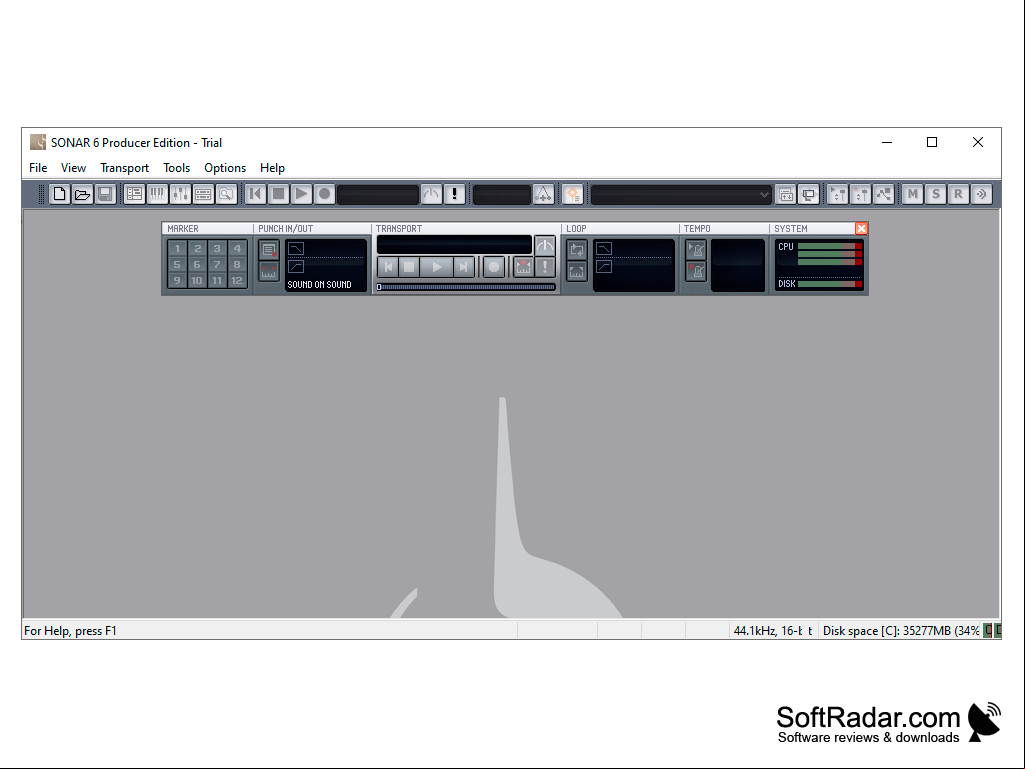
Task: Click the double-chevron button beside the R button
Action: pos(981,194)
